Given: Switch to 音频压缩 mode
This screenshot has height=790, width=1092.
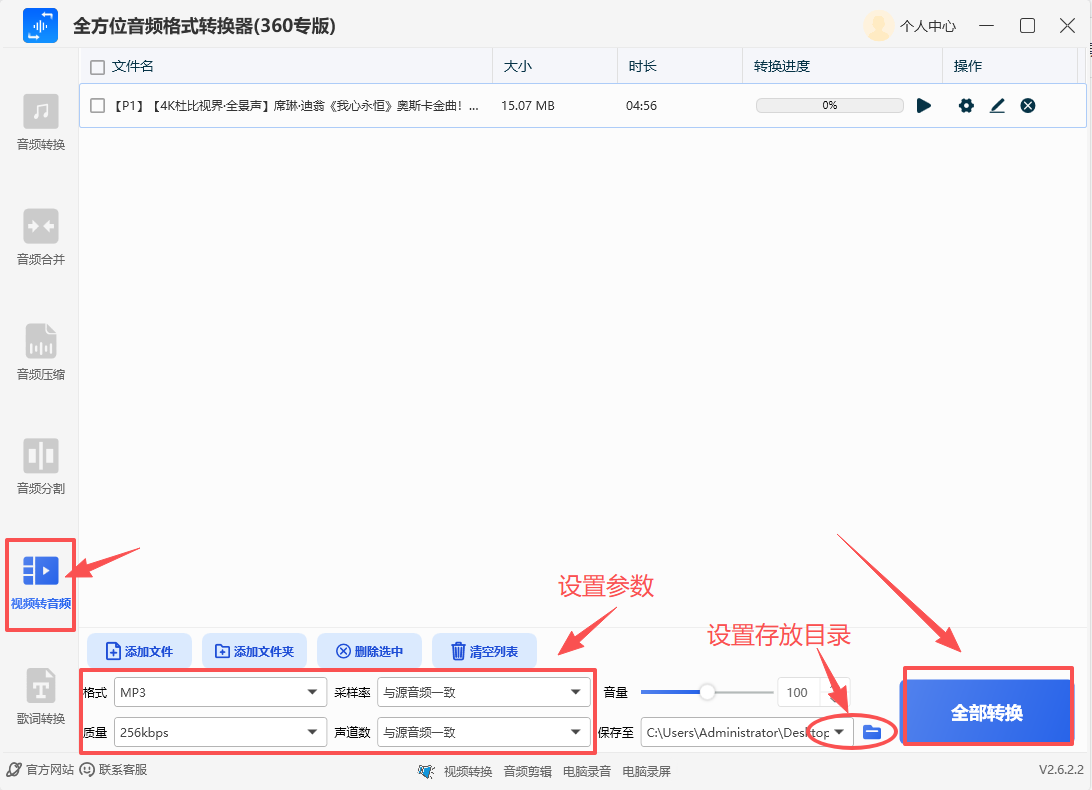Looking at the screenshot, I should click(x=40, y=350).
